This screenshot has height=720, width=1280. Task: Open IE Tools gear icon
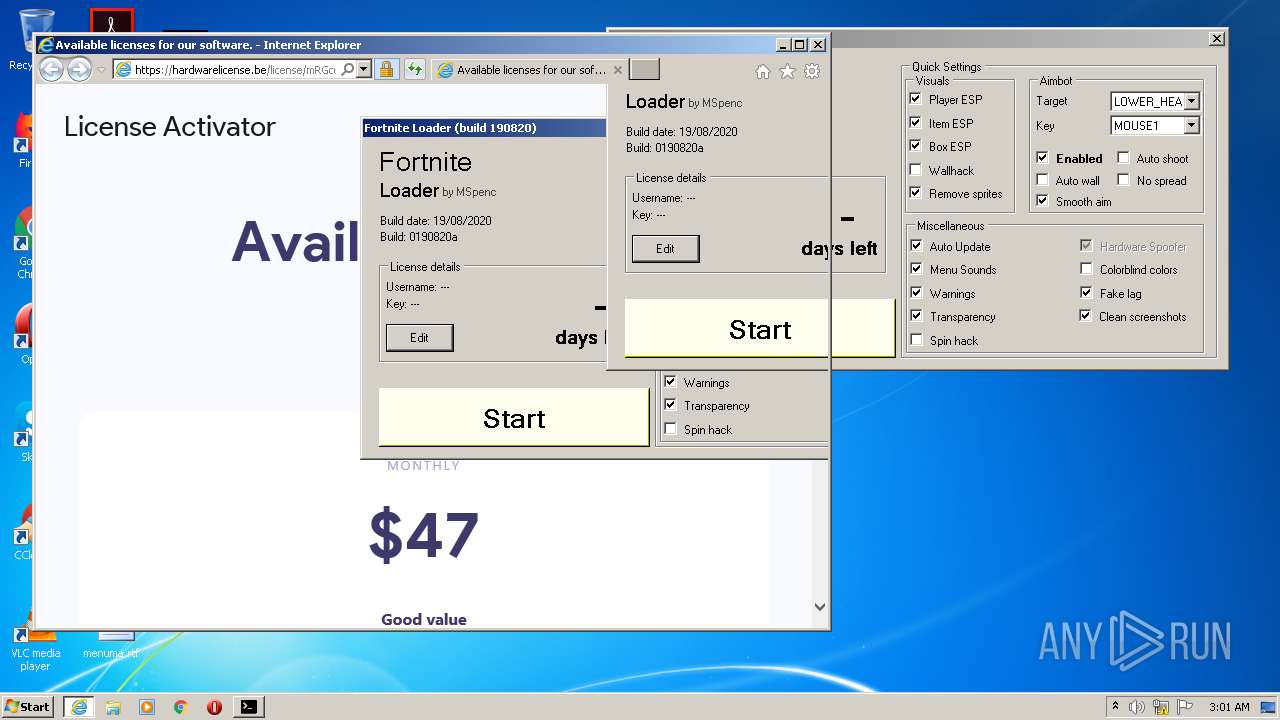pyautogui.click(x=812, y=71)
